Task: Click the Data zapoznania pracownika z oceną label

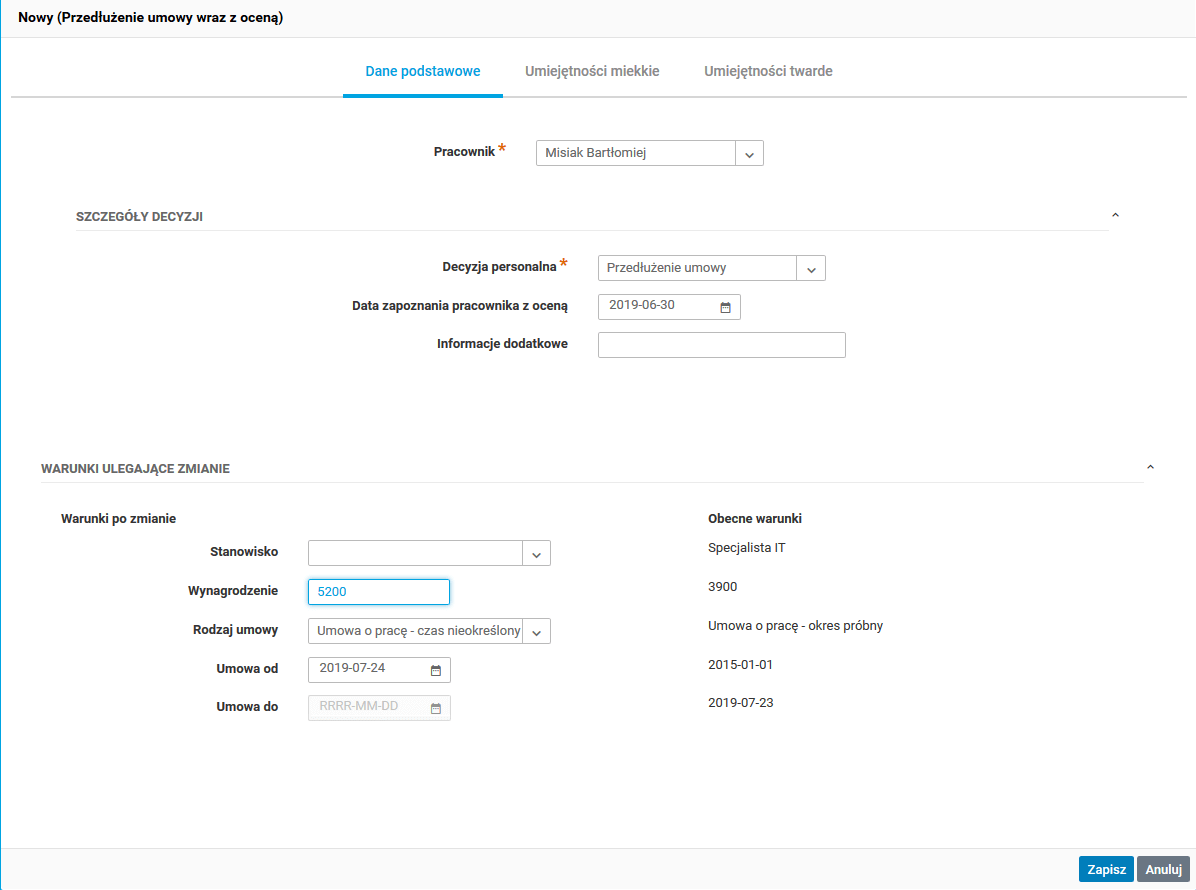Action: pyautogui.click(x=460, y=306)
